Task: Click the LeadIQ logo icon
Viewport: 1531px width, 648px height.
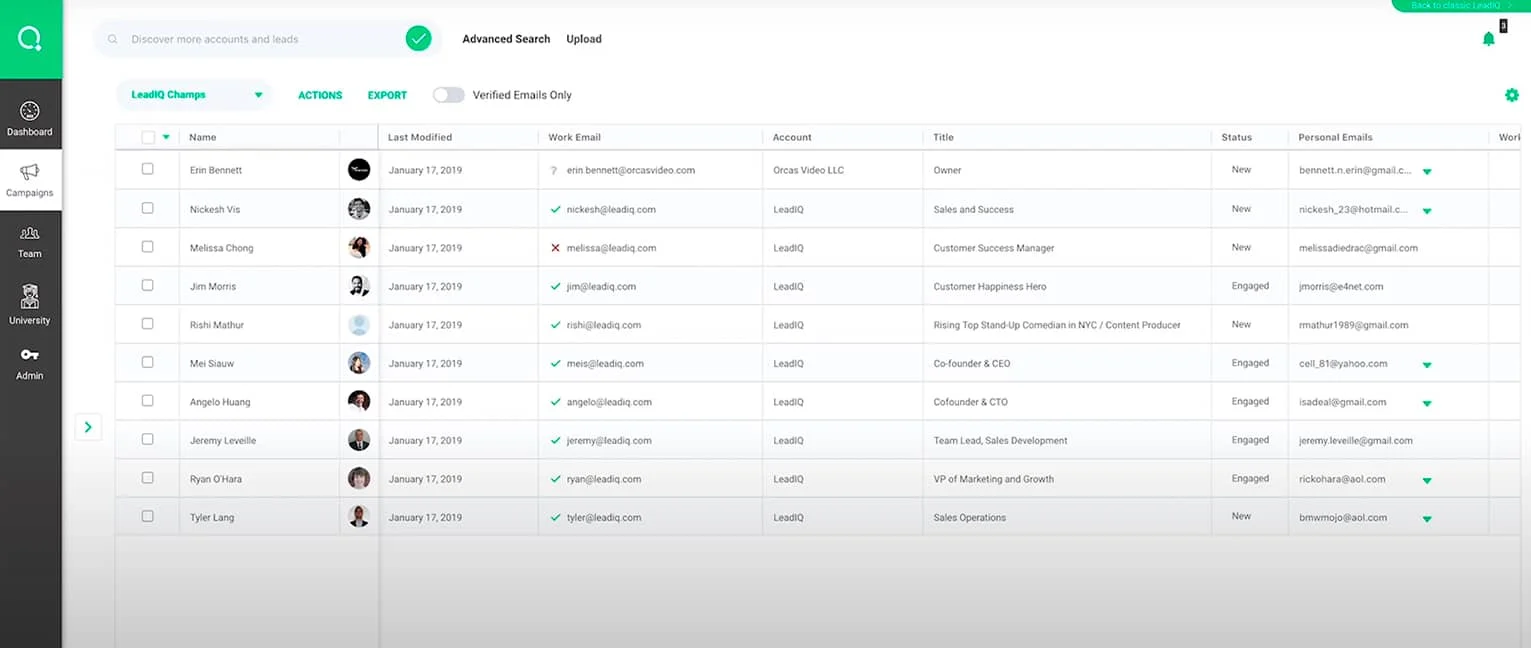Action: (30, 39)
